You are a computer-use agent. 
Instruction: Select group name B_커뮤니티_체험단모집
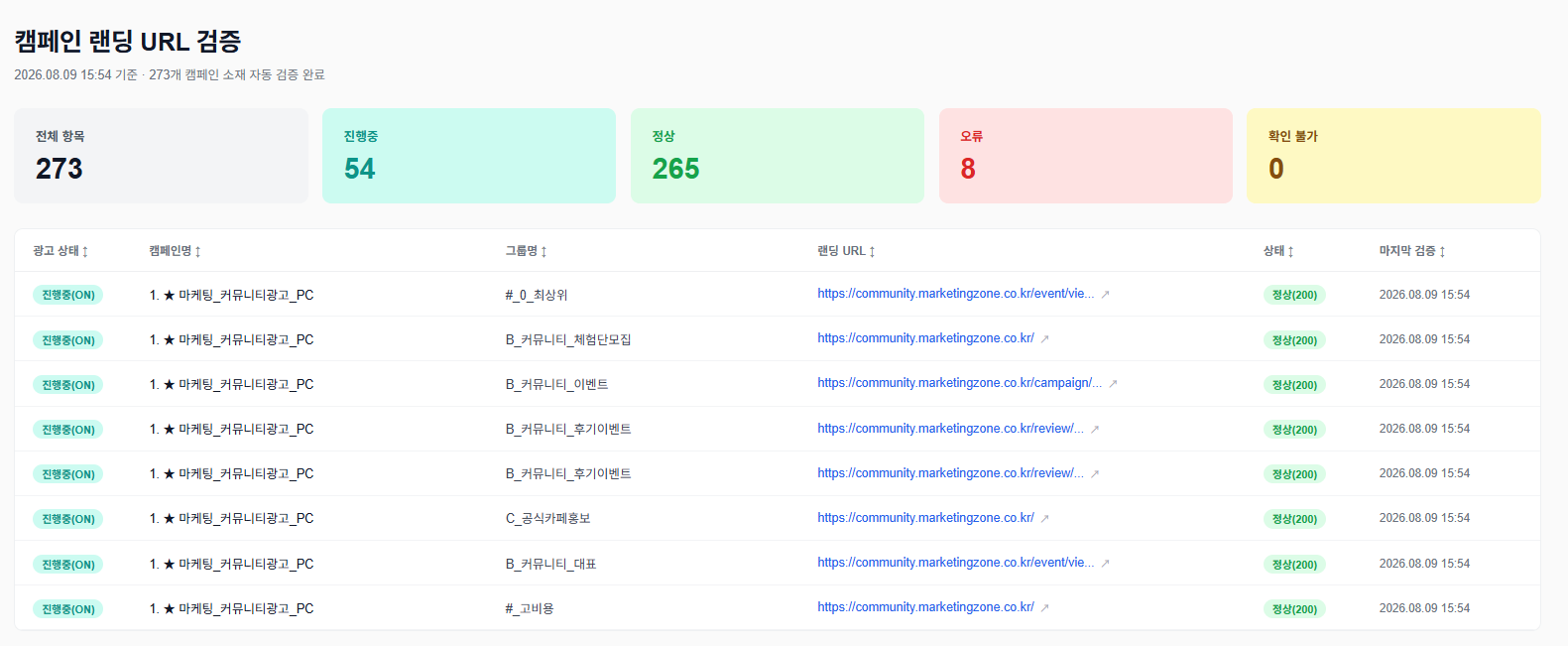coord(568,339)
